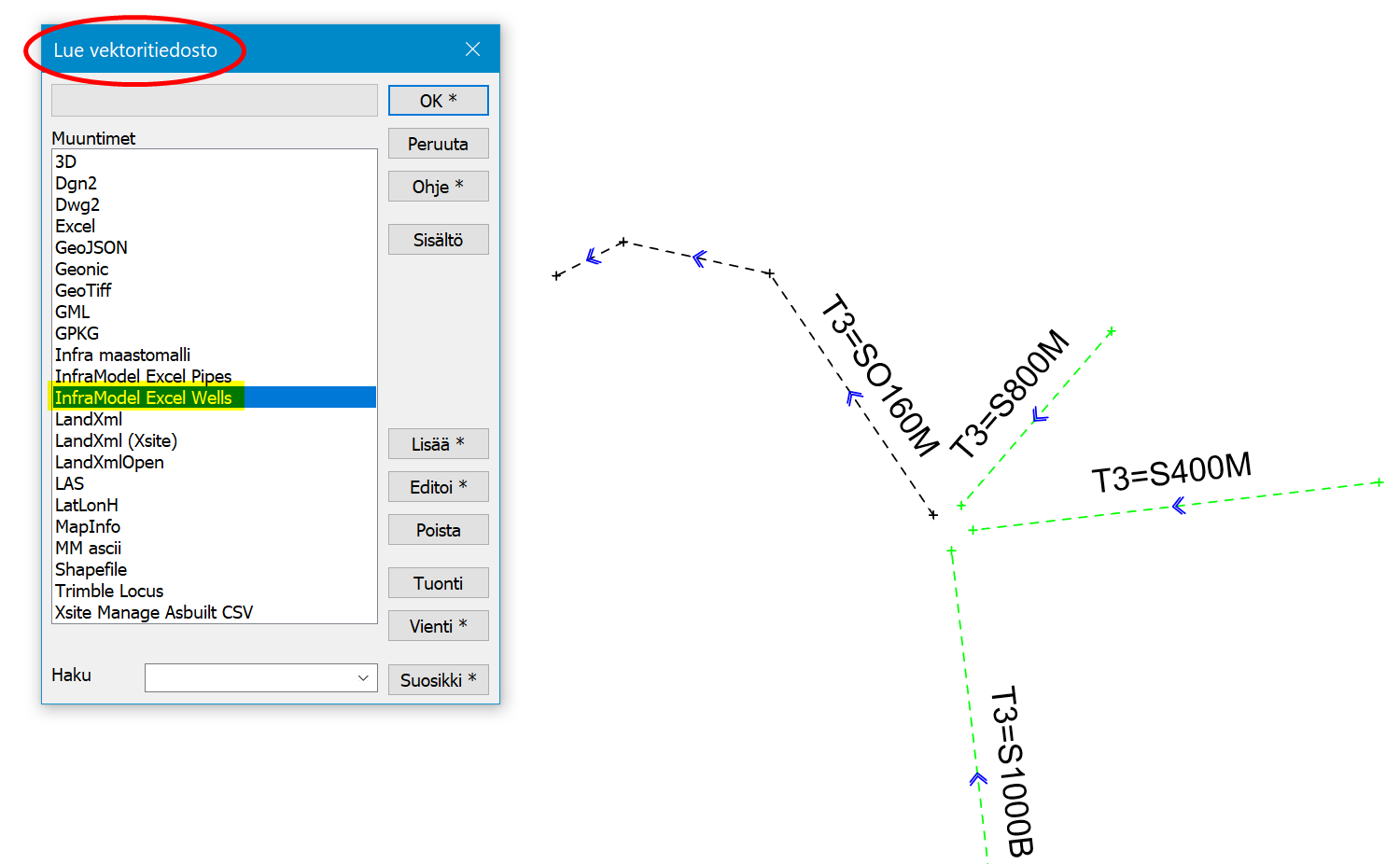Screen dimensions: 1400x864
Task: Select Xsite Manage Asbuilt CSV entry
Action: click(153, 612)
